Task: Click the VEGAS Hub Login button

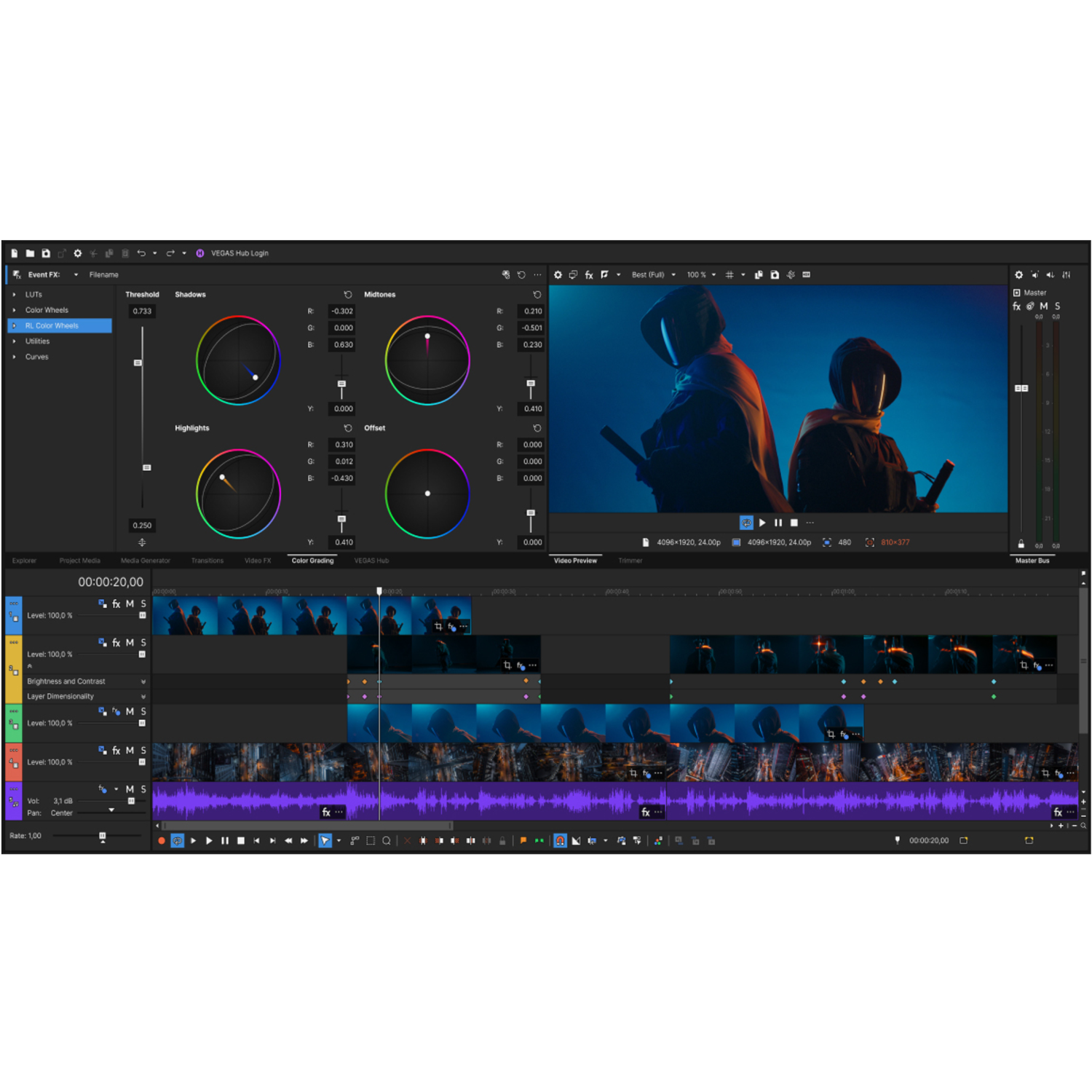Action: pos(233,253)
